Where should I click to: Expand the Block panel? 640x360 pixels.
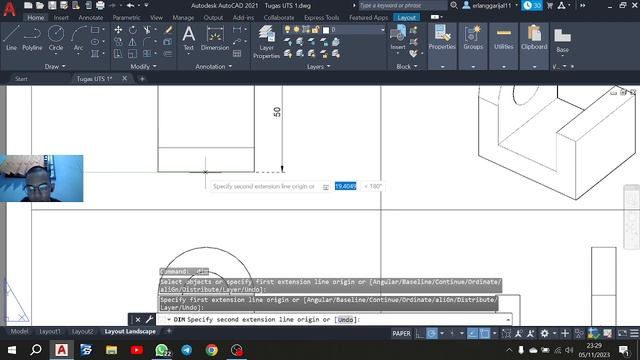pyautogui.click(x=407, y=67)
